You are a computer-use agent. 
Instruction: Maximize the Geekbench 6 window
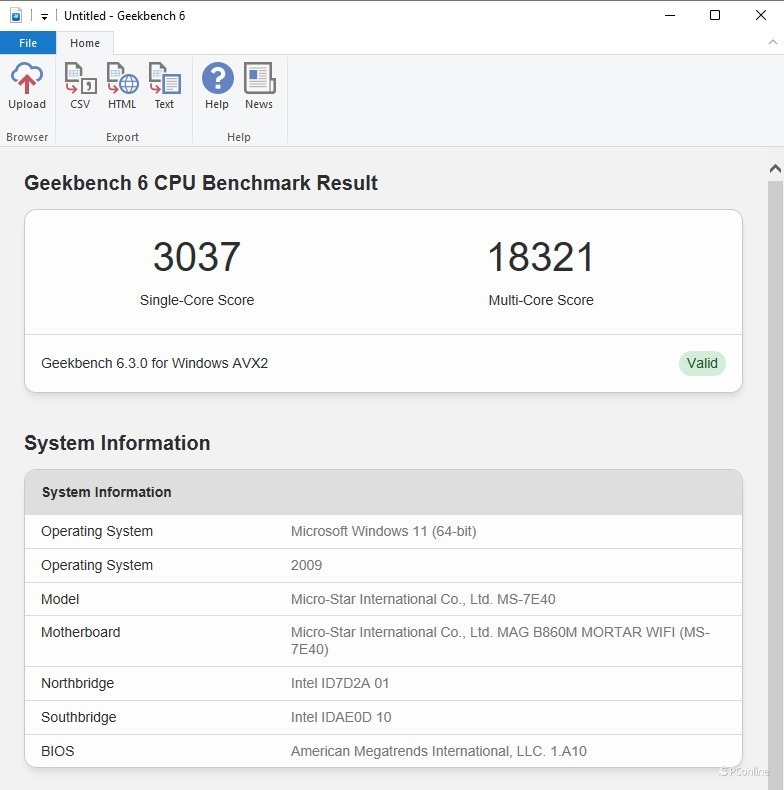coord(714,16)
